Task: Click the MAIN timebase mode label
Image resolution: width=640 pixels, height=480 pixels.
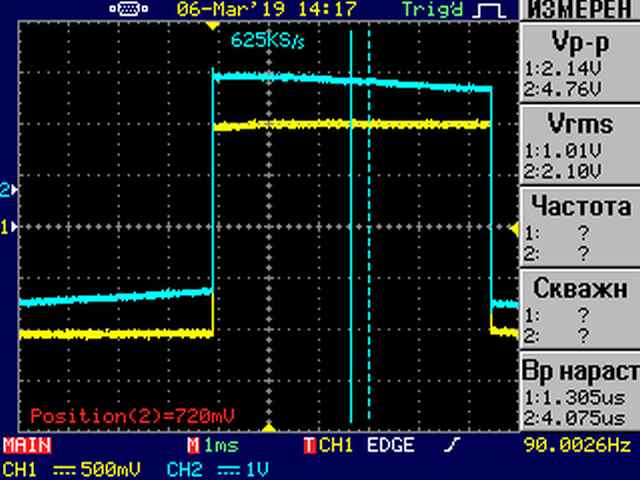Action: point(27,445)
